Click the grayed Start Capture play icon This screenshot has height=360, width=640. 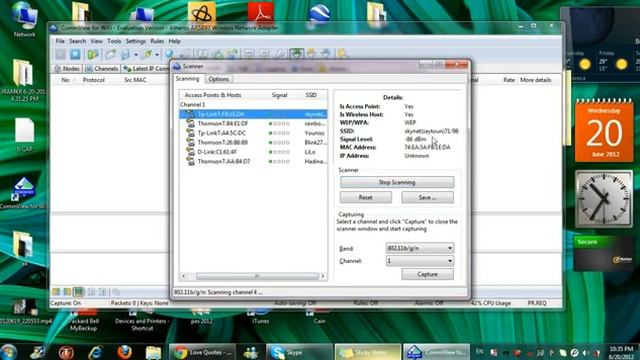(x=60, y=54)
